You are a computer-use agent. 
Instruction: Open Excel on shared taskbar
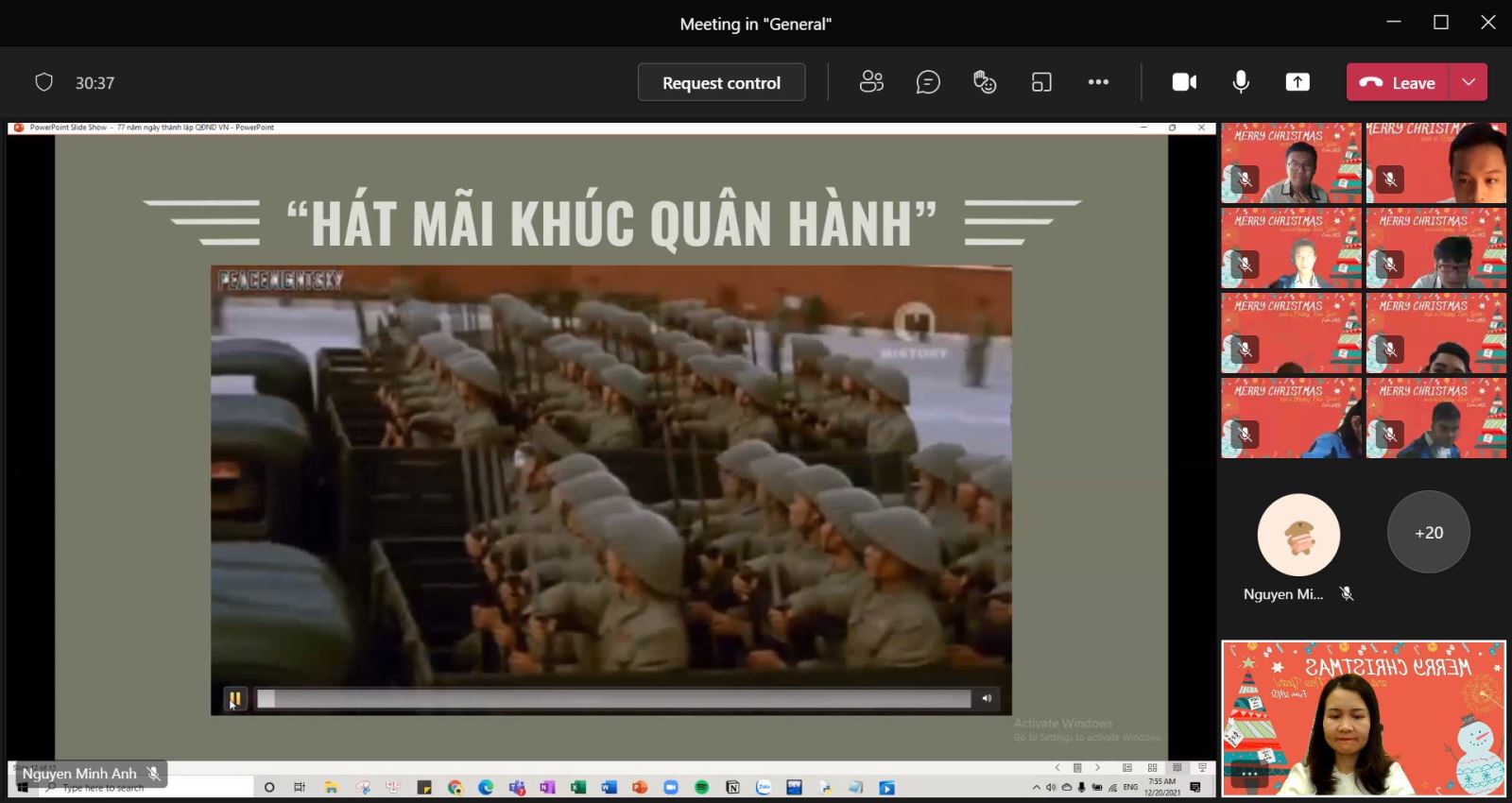[578, 787]
